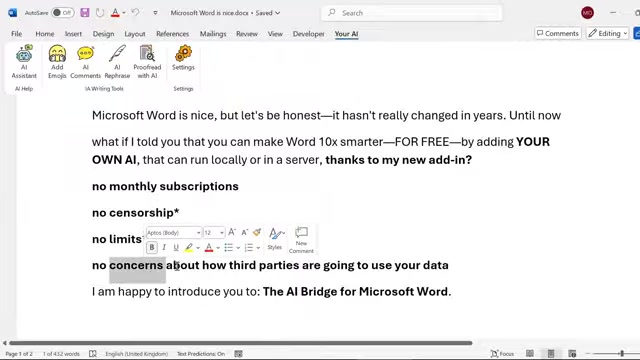Open the add-in Settings gears
The width and height of the screenshot is (640, 360).
point(183,58)
